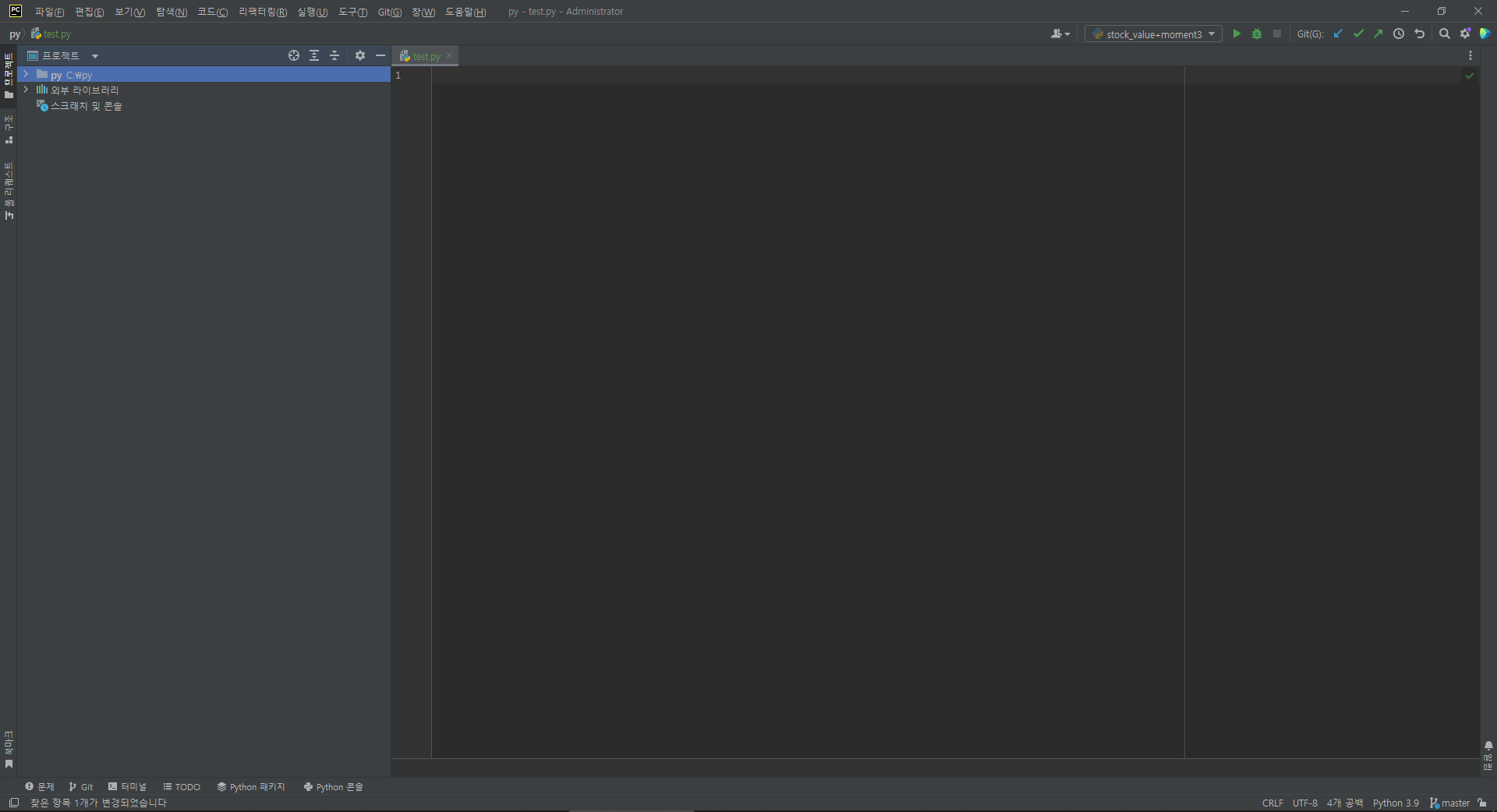
Task: Open the Python 콘솔 tool window
Action: click(x=333, y=787)
